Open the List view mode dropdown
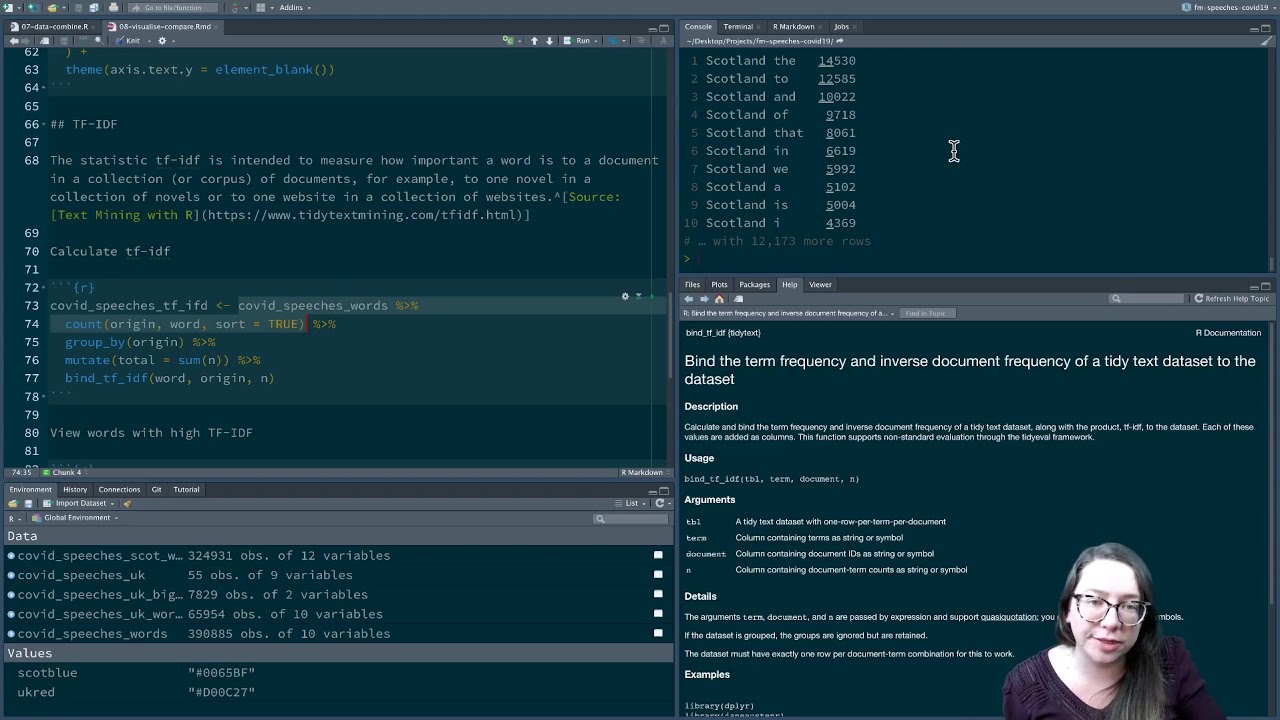1280x720 pixels. [x=632, y=504]
